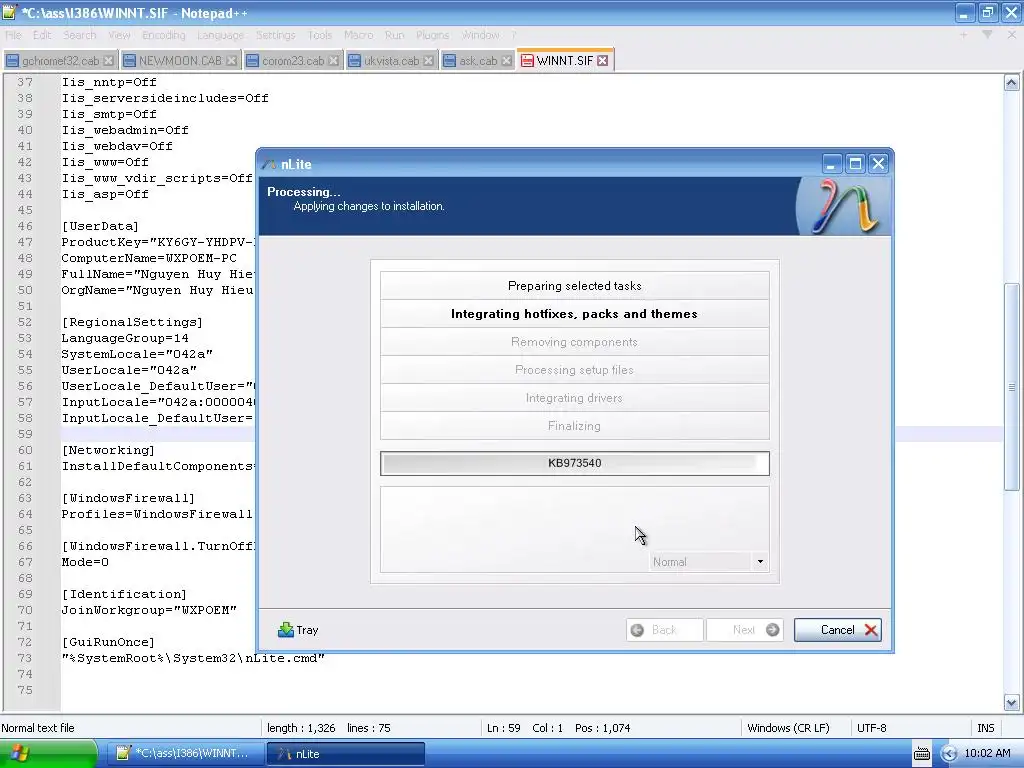Open the Tools menu
The height and width of the screenshot is (768, 1024).
[x=320, y=35]
